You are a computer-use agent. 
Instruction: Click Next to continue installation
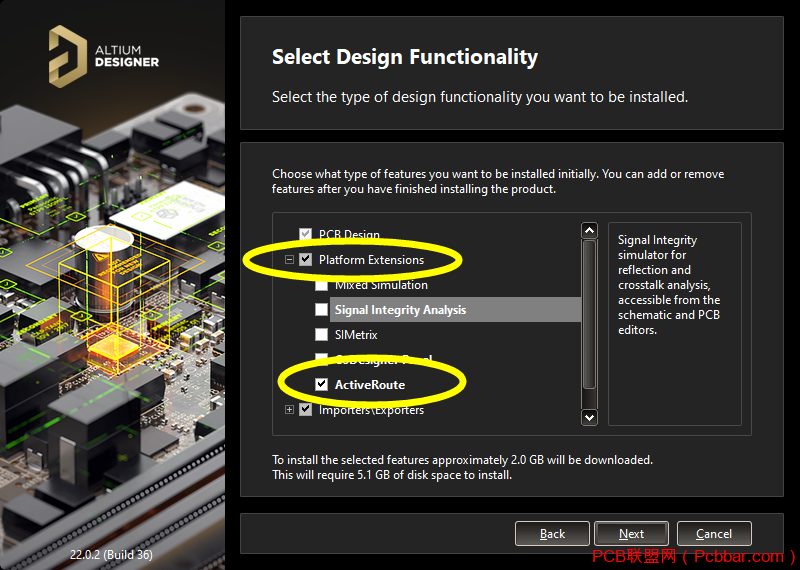coord(632,534)
